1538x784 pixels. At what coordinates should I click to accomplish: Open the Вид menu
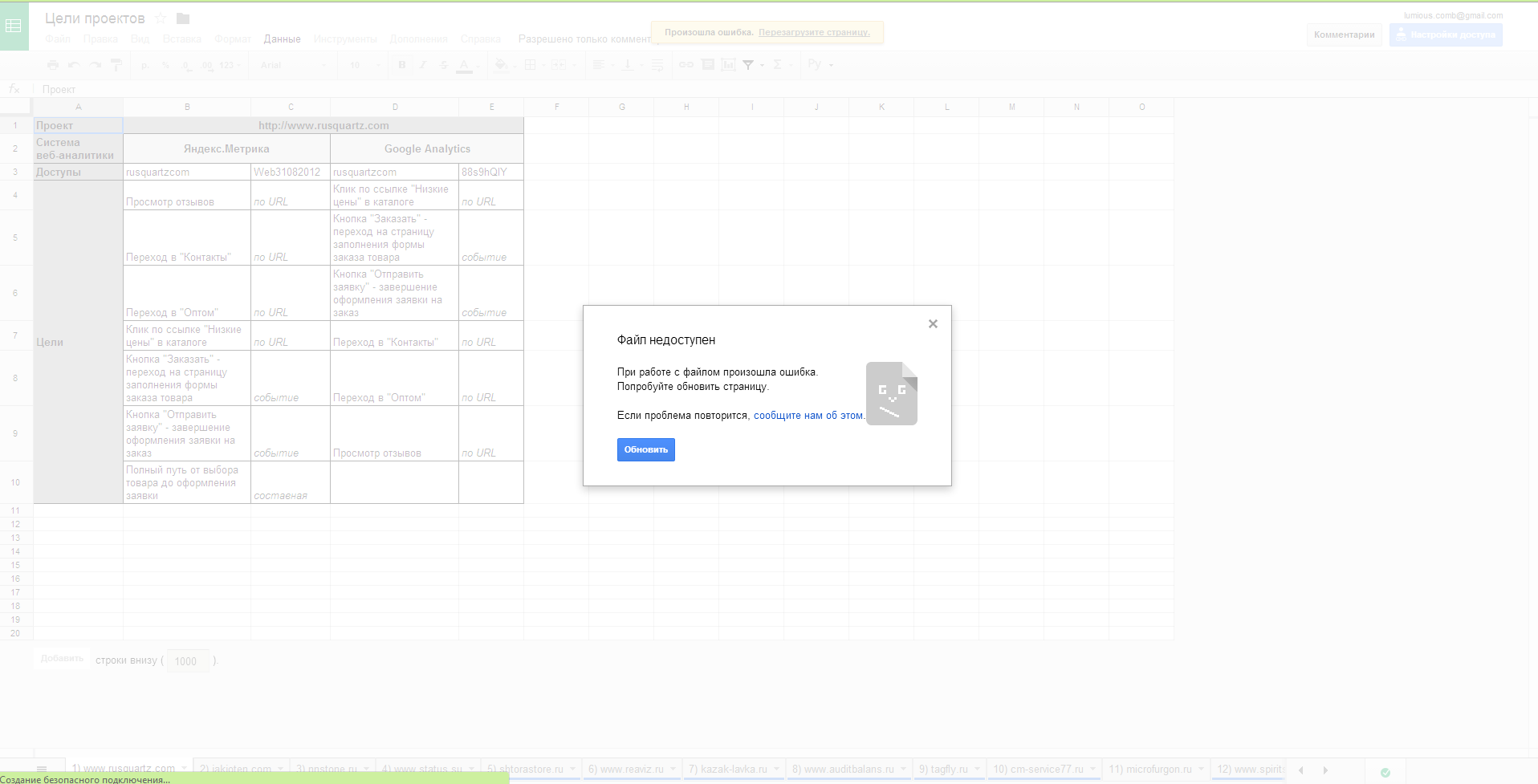pyautogui.click(x=140, y=39)
